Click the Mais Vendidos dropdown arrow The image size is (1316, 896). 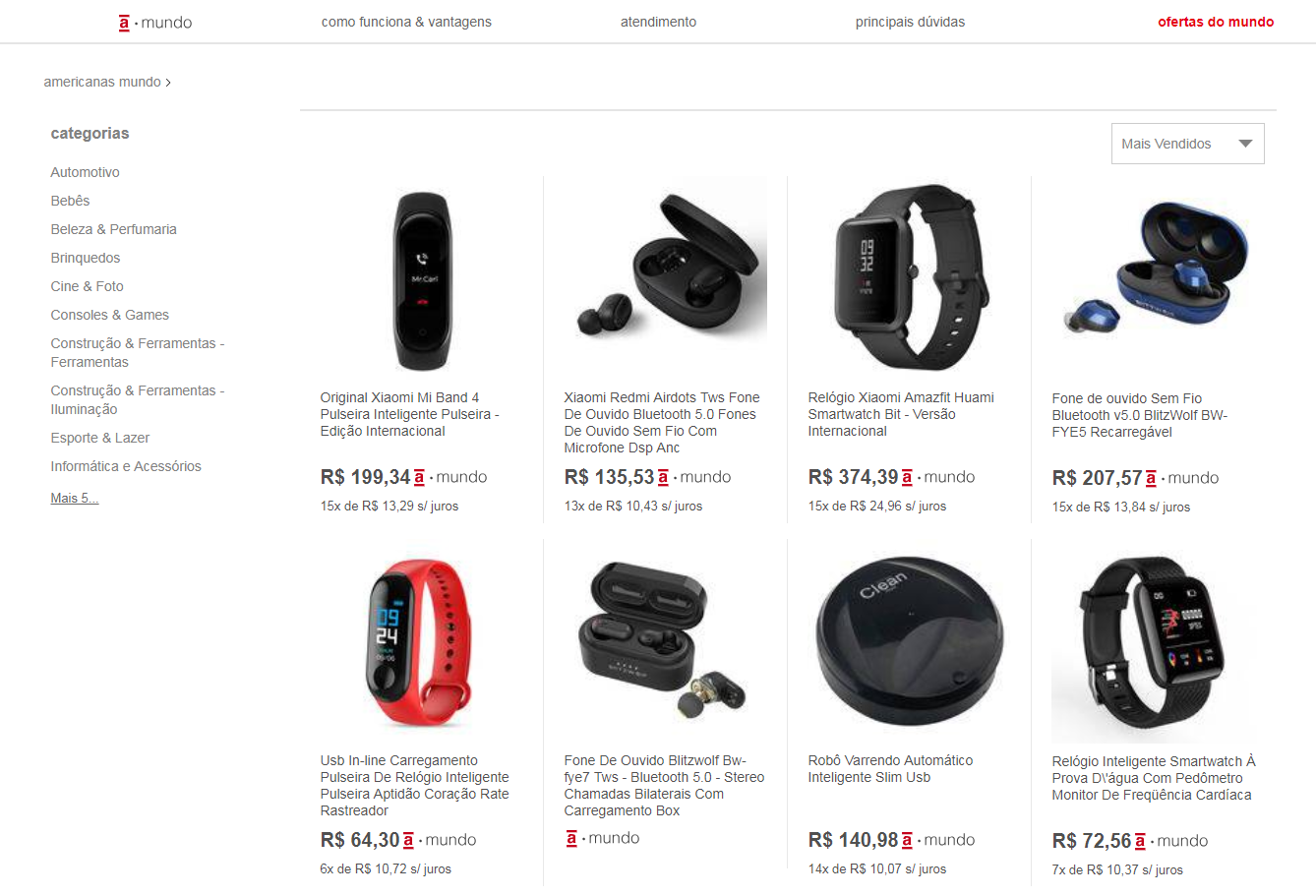click(1245, 144)
